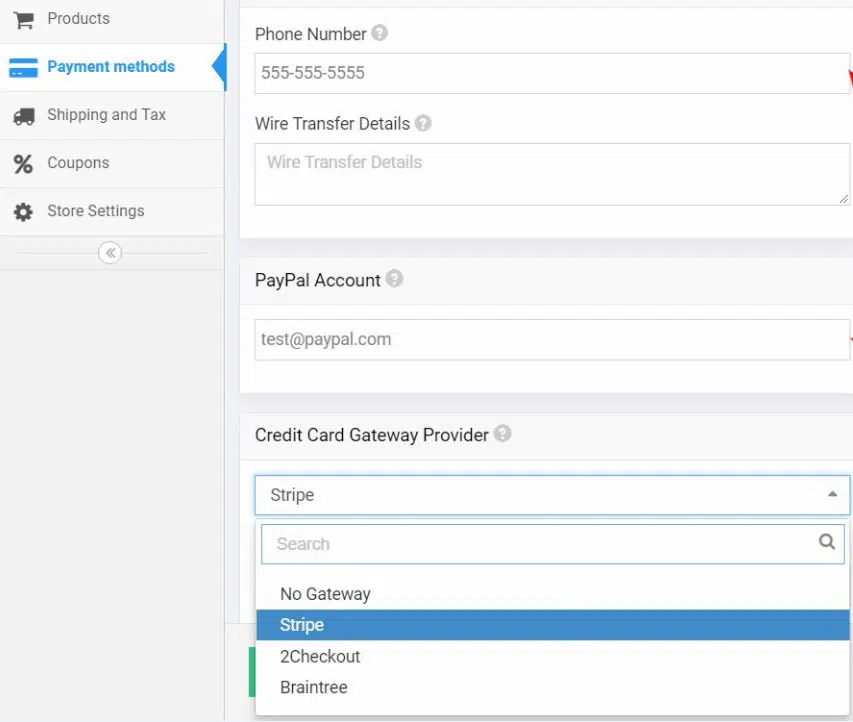Go to Store Settings in the sidebar
Image resolution: width=853 pixels, height=722 pixels.
pyautogui.click(x=95, y=211)
